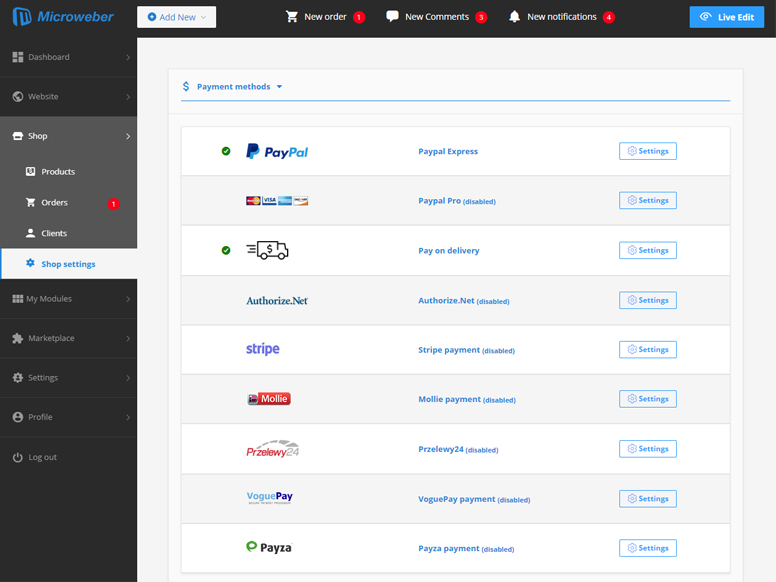Expand the sidebar Settings chevron
Image resolution: width=776 pixels, height=582 pixels.
[128, 378]
